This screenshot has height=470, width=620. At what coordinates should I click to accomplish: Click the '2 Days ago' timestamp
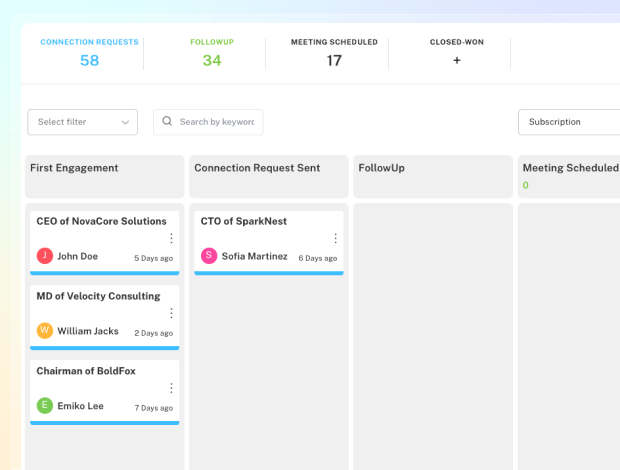click(x=153, y=333)
